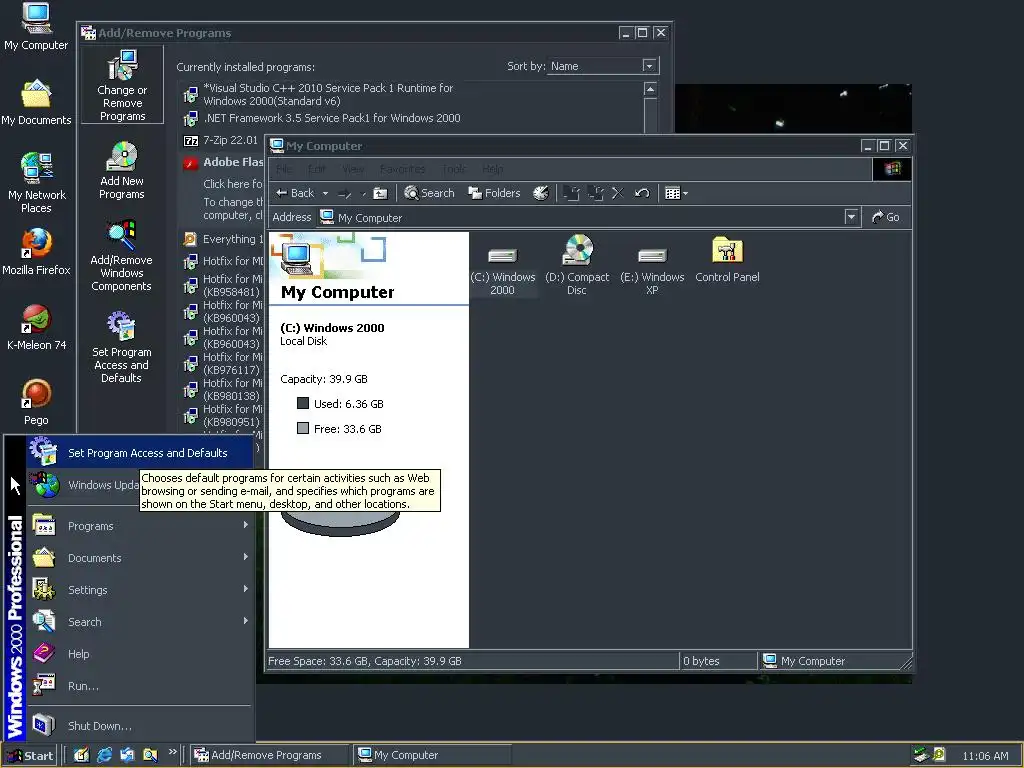Toggle the Folders pane in My Computer

click(494, 193)
